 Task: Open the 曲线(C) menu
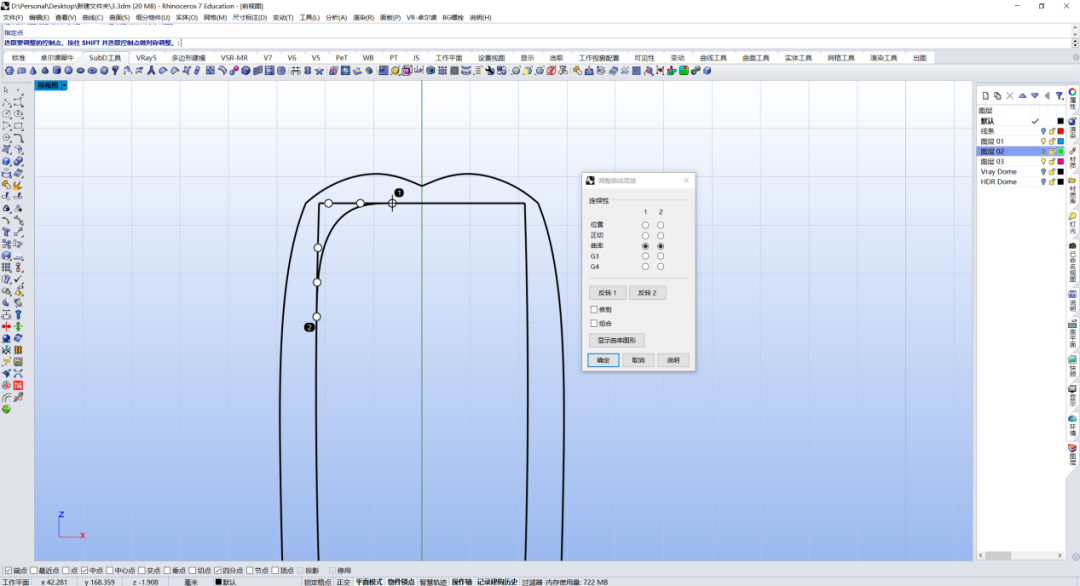point(92,18)
